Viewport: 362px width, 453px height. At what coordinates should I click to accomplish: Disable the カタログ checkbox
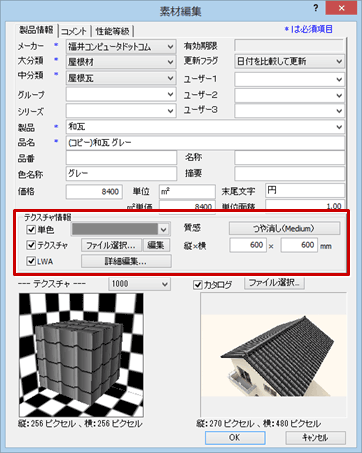198,285
